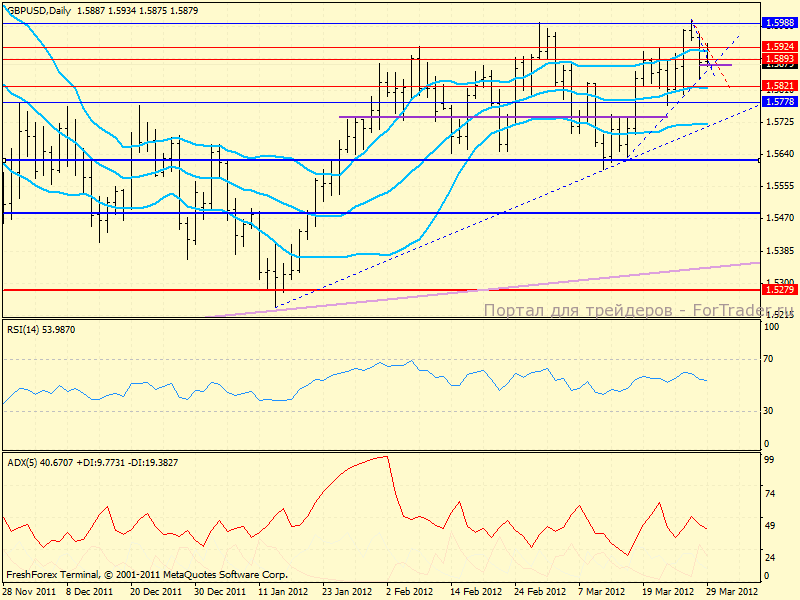Click the red 1.5893 price tag
Image resolution: width=800 pixels, height=600 pixels.
click(x=778, y=59)
